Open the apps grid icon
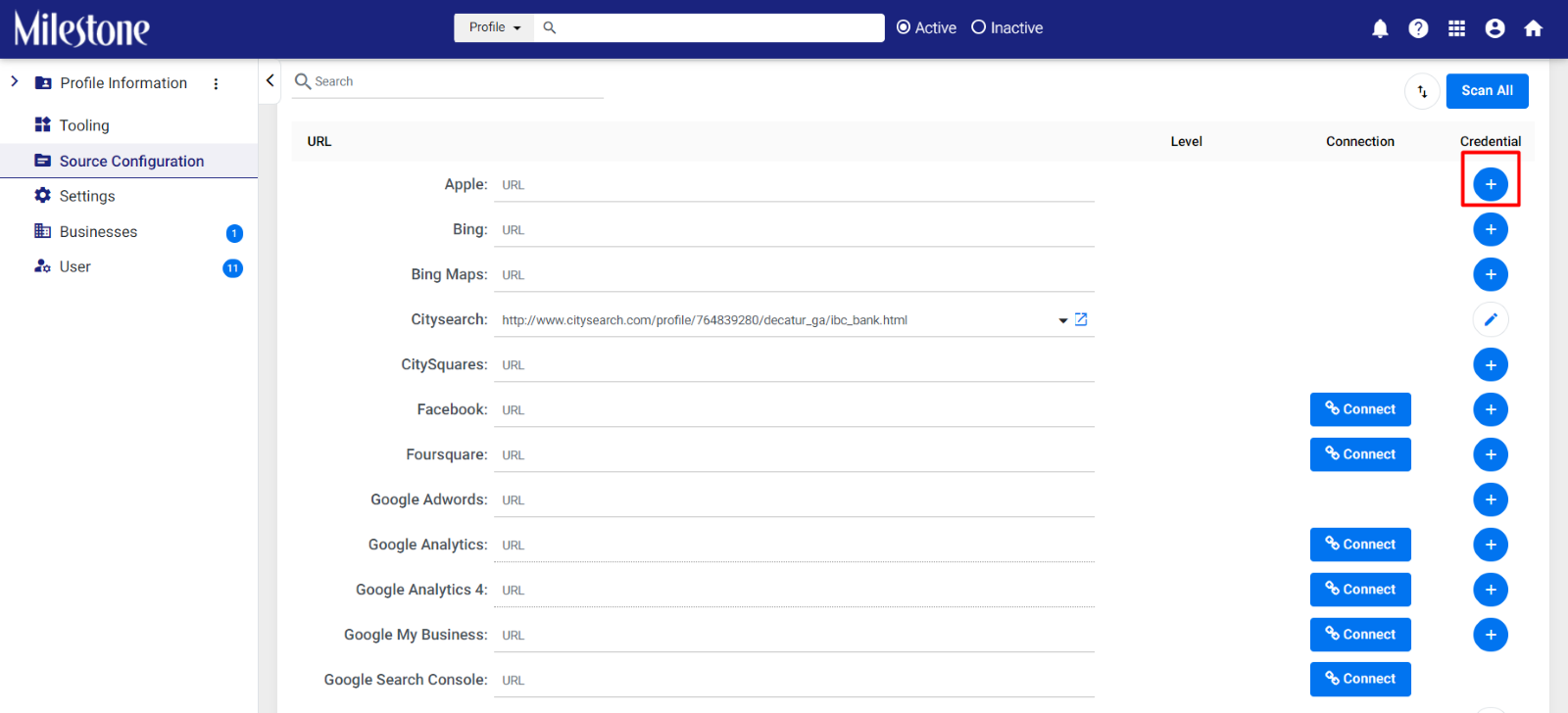Viewport: 1568px width, 713px height. 1456,28
